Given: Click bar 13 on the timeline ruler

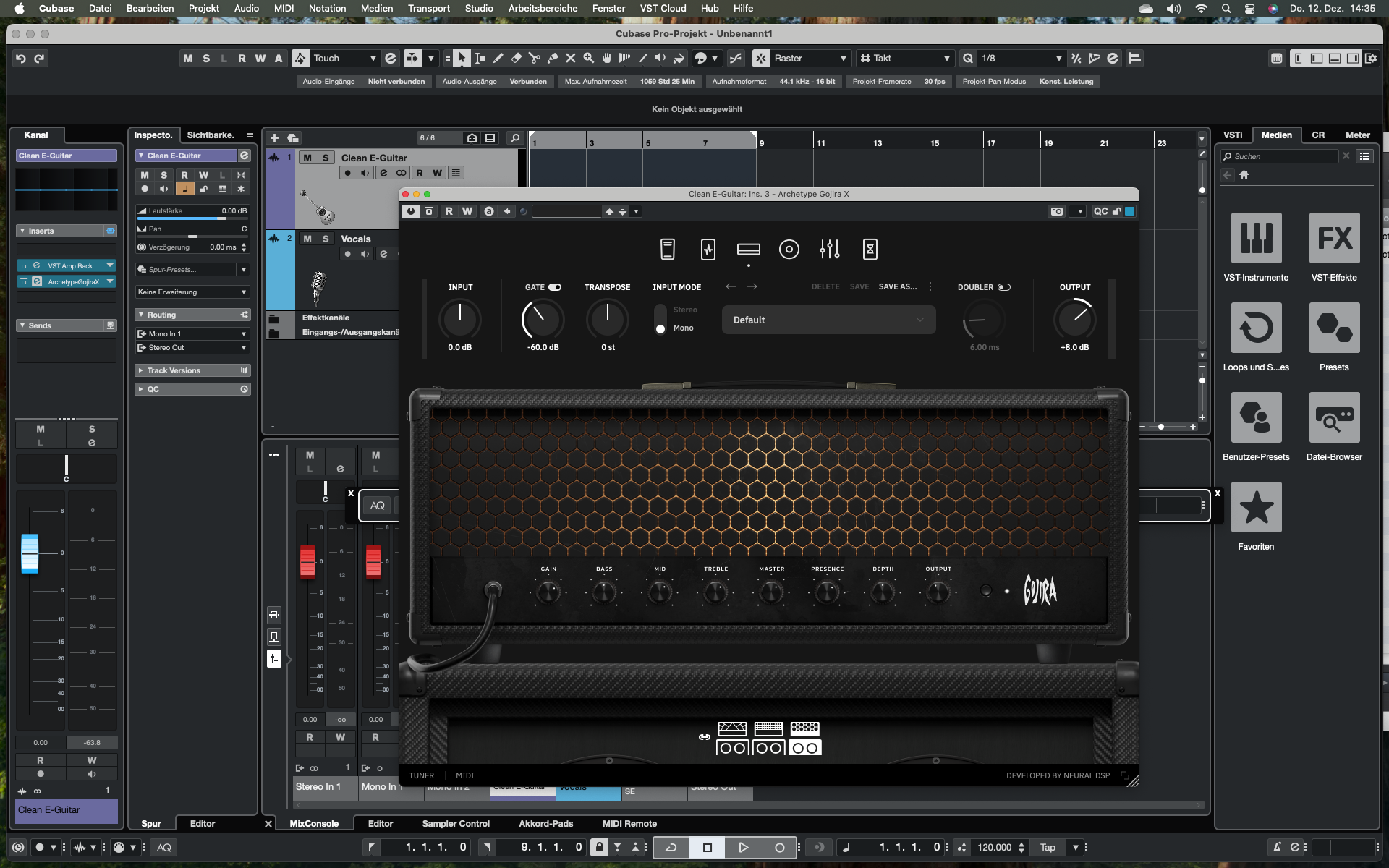Looking at the screenshot, I should [x=878, y=143].
